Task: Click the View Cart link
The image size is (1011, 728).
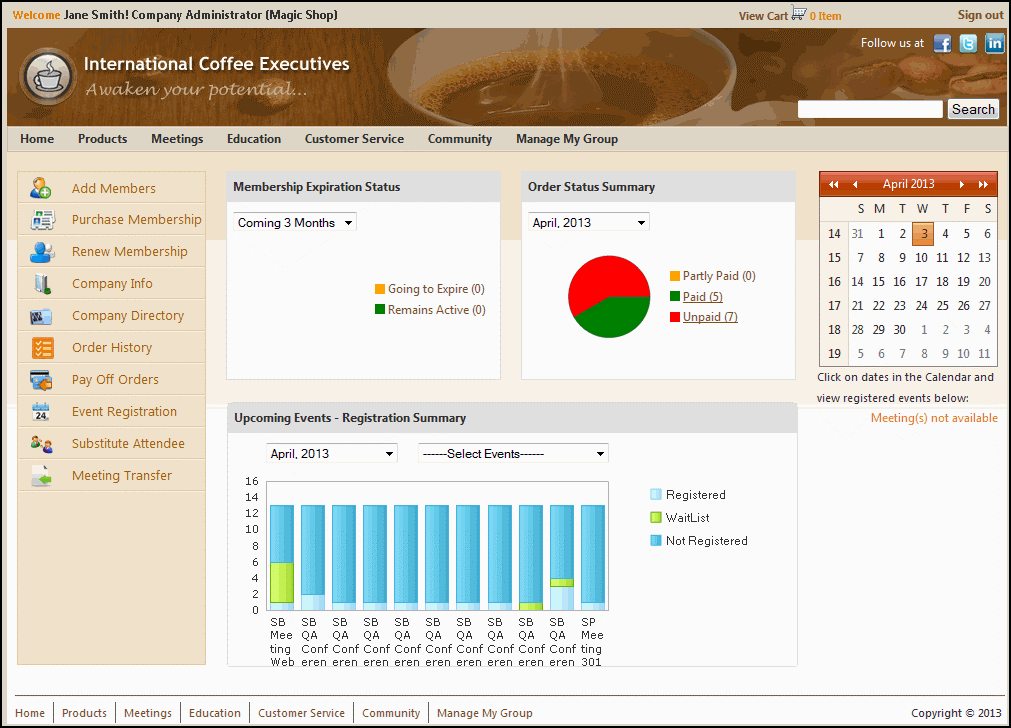Action: click(x=763, y=15)
